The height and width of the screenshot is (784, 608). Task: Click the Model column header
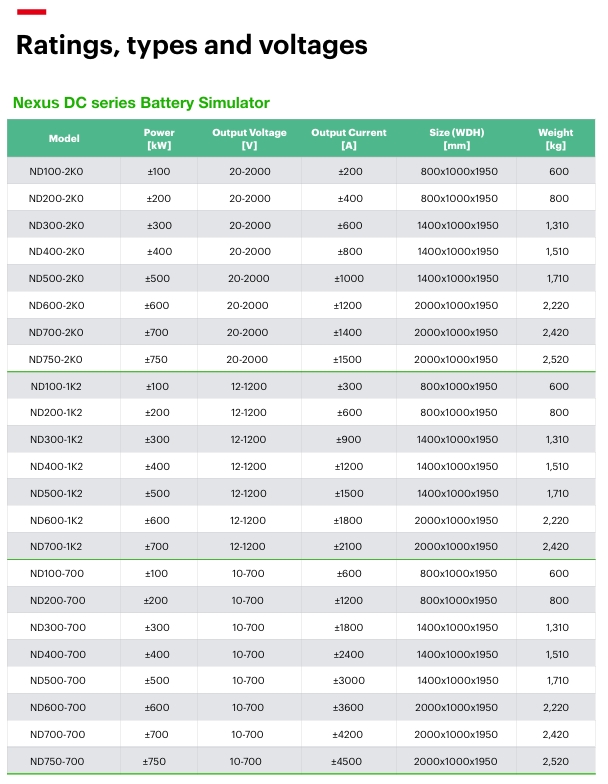64,138
